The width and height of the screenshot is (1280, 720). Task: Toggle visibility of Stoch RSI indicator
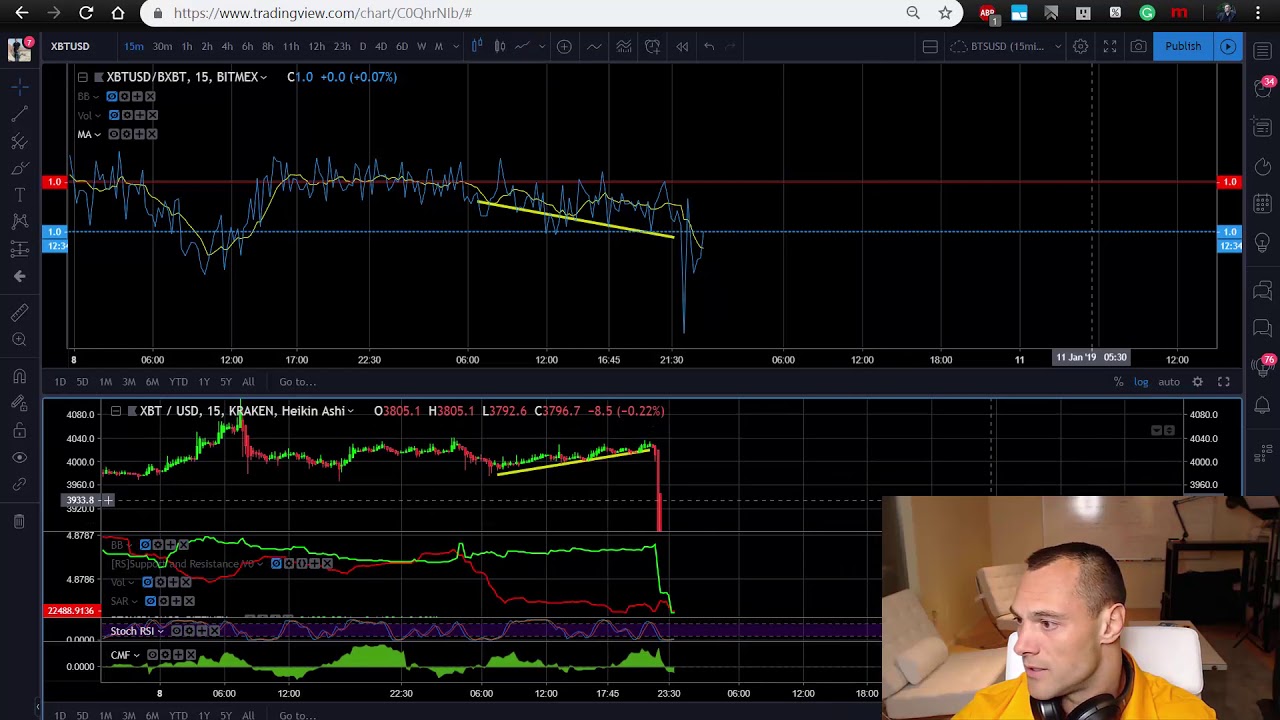(x=176, y=631)
